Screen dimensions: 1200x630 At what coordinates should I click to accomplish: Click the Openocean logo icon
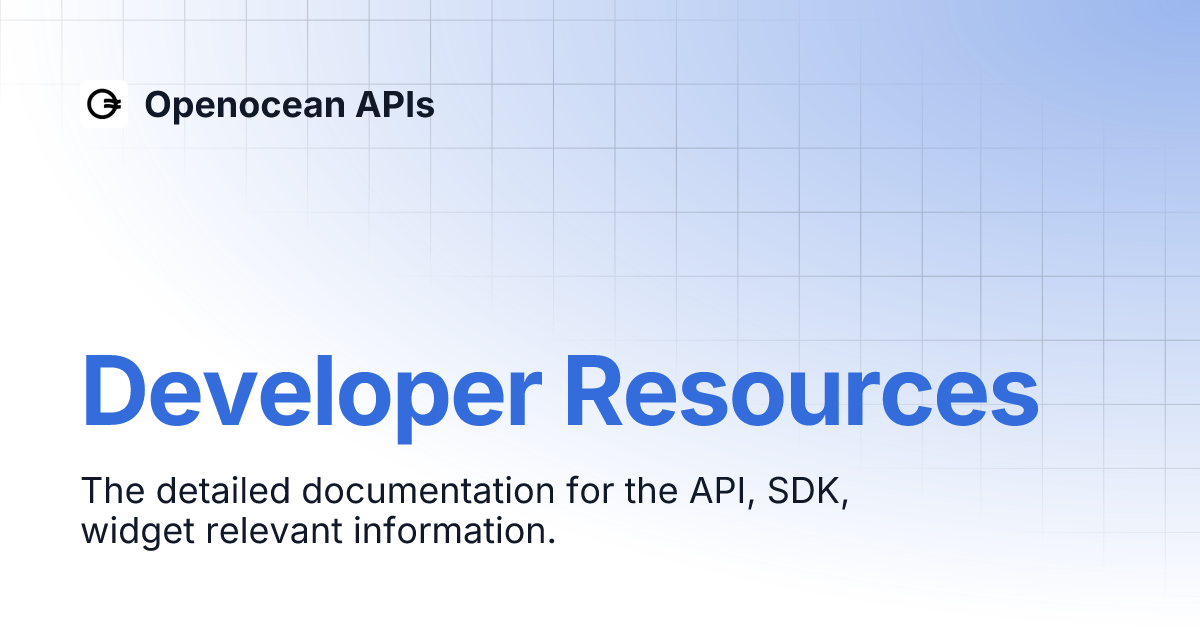[x=103, y=104]
